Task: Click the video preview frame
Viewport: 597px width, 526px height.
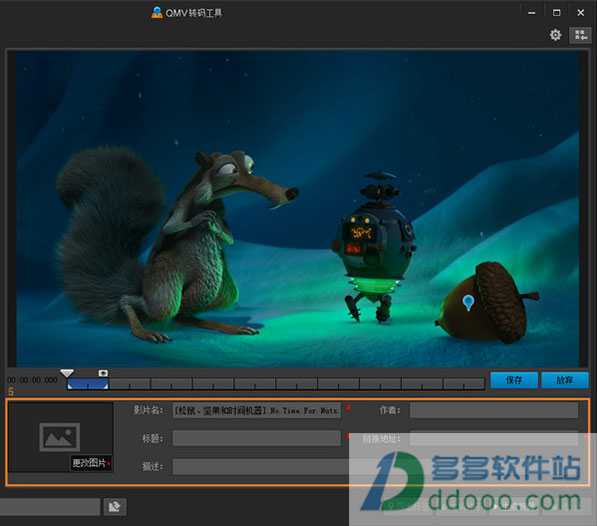Action: [x=298, y=209]
